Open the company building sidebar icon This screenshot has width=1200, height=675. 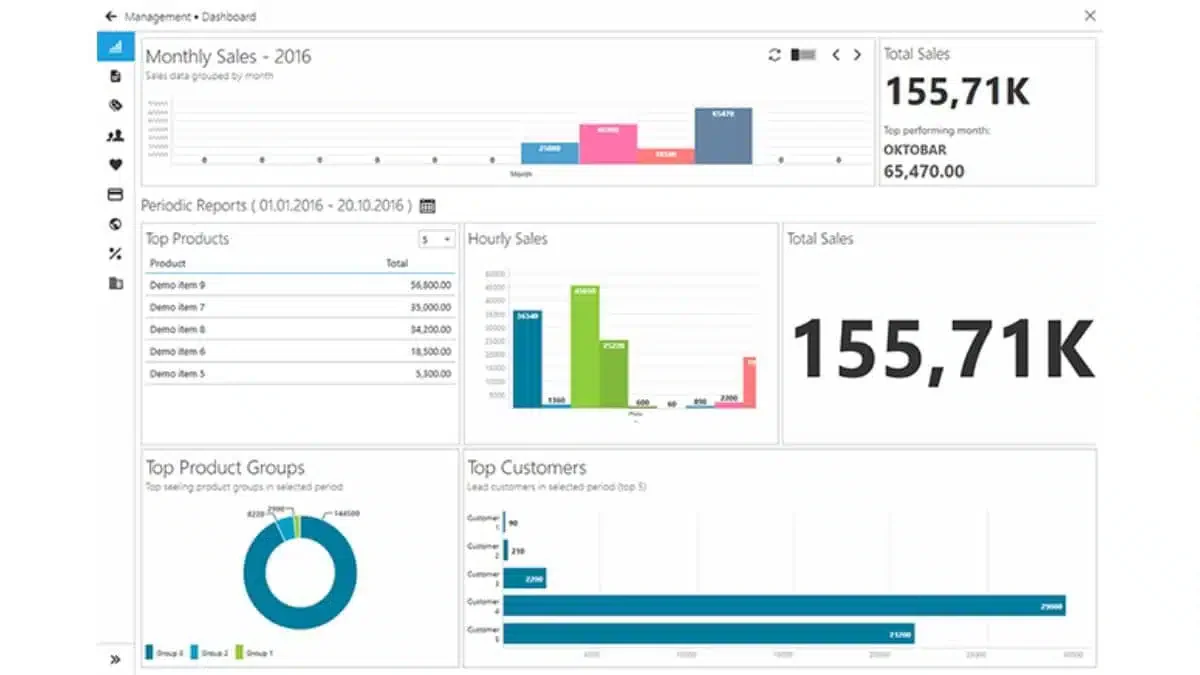pos(115,283)
